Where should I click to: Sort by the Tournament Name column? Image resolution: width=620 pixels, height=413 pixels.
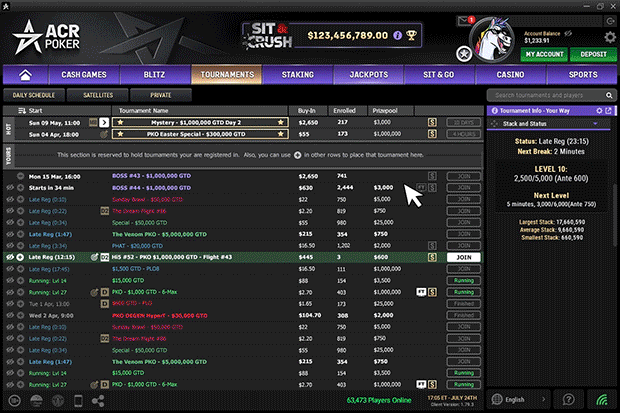[200, 111]
